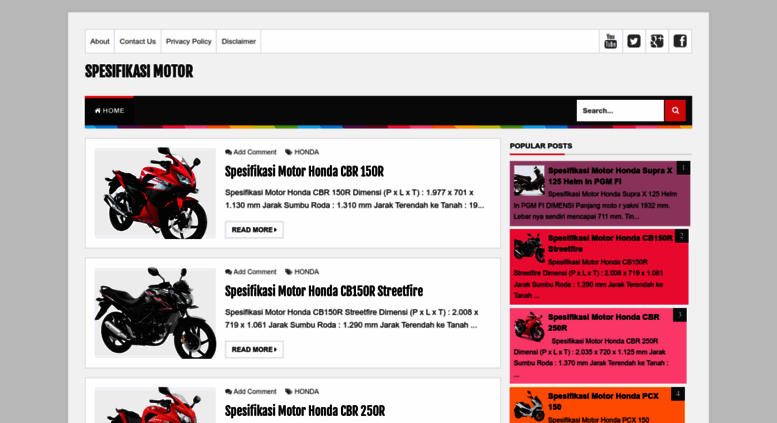The width and height of the screenshot is (777, 423).
Task: Click the CBR 150R post excerpt text
Action: pos(354,199)
